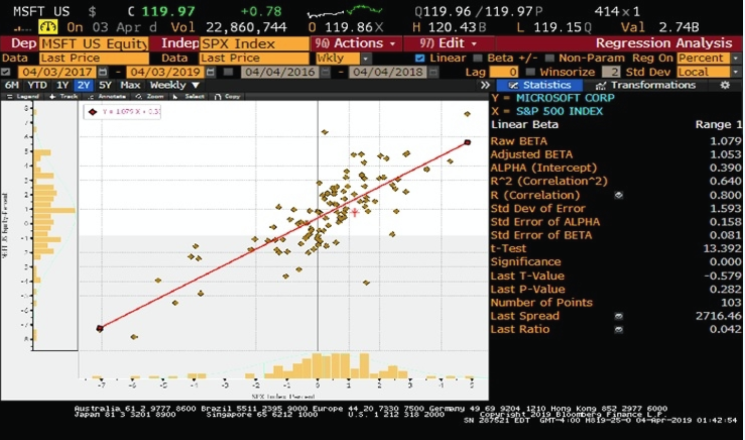The height and width of the screenshot is (440, 745).
Task: Edit the end date 04/03/2019 field
Action: (165, 72)
